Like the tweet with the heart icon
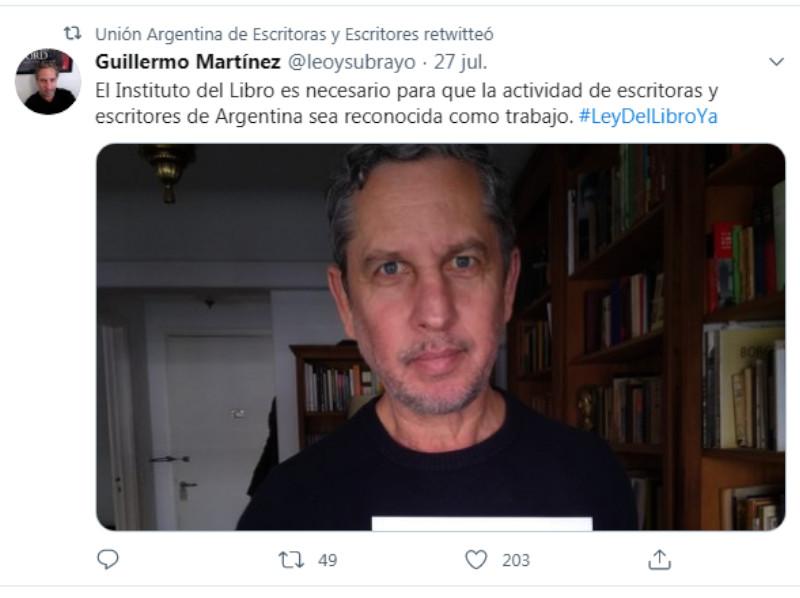800x598 pixels. 476,560
